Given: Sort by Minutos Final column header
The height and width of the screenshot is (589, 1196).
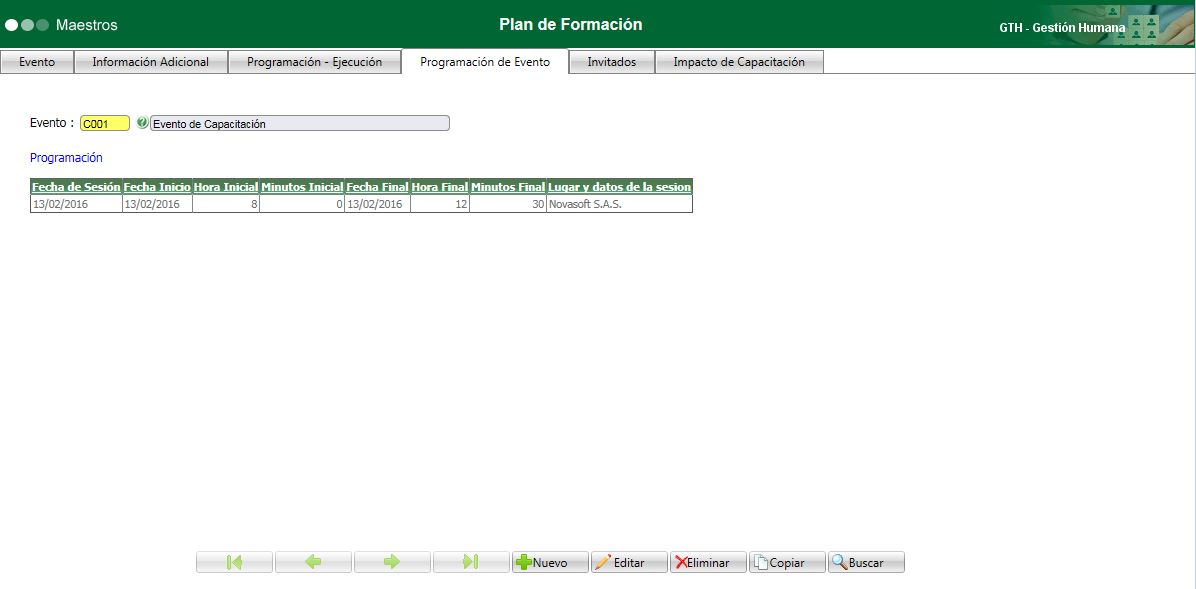Looking at the screenshot, I should 508,187.
